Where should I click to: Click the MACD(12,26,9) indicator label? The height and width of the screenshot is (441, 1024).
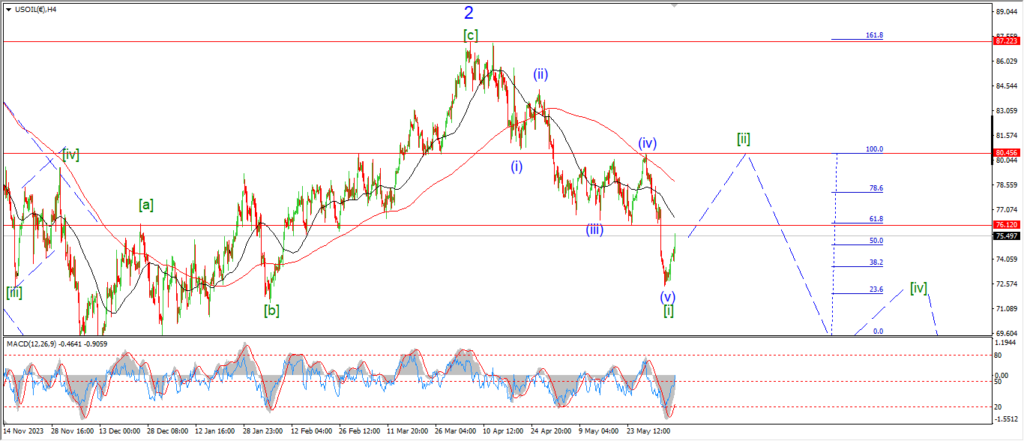(x=38, y=346)
